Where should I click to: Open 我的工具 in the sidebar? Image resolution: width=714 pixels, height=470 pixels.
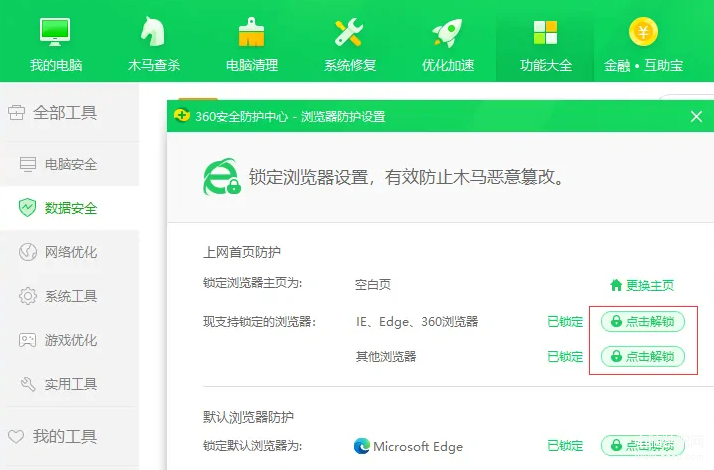point(65,436)
